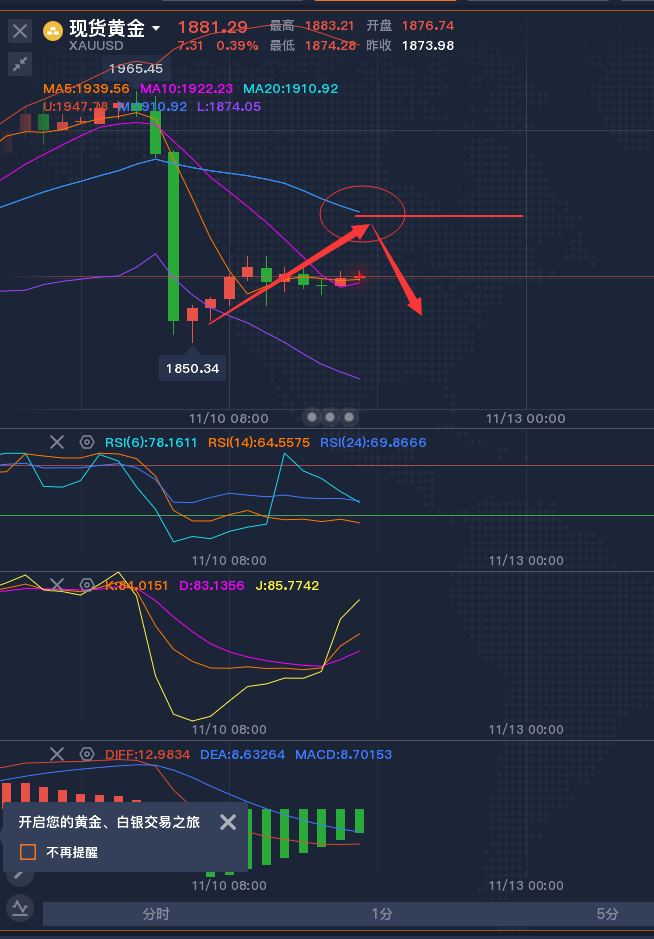Click the L:1874.05 Bollinger label
This screenshot has height=939, width=654.
click(229, 107)
